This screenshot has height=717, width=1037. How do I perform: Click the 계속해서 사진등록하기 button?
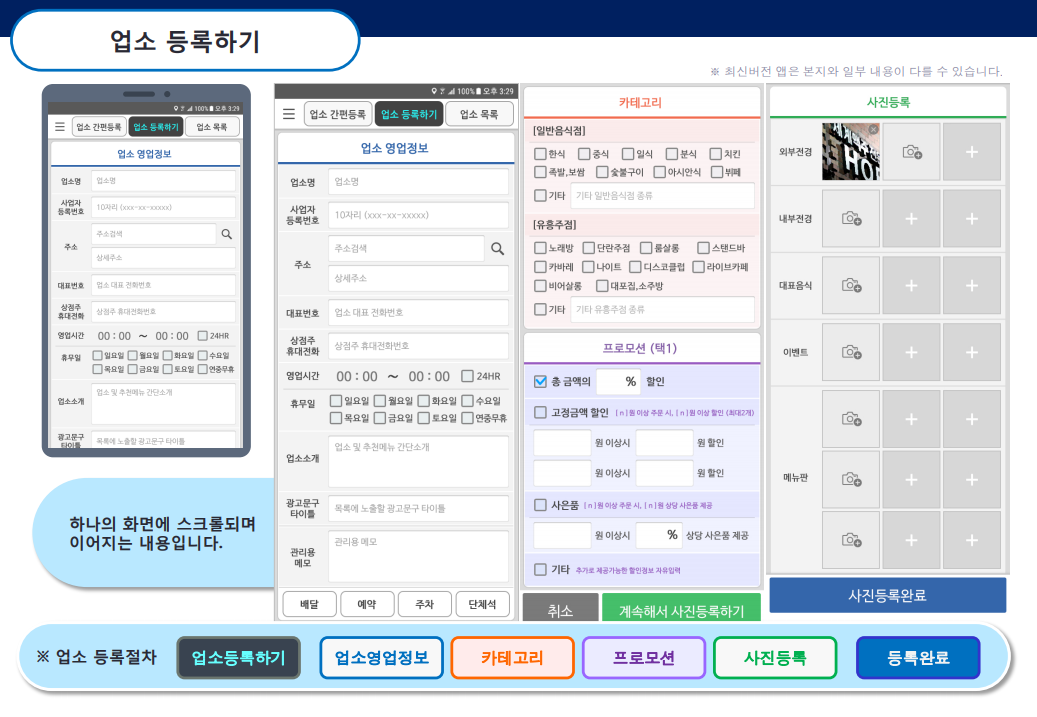680,610
